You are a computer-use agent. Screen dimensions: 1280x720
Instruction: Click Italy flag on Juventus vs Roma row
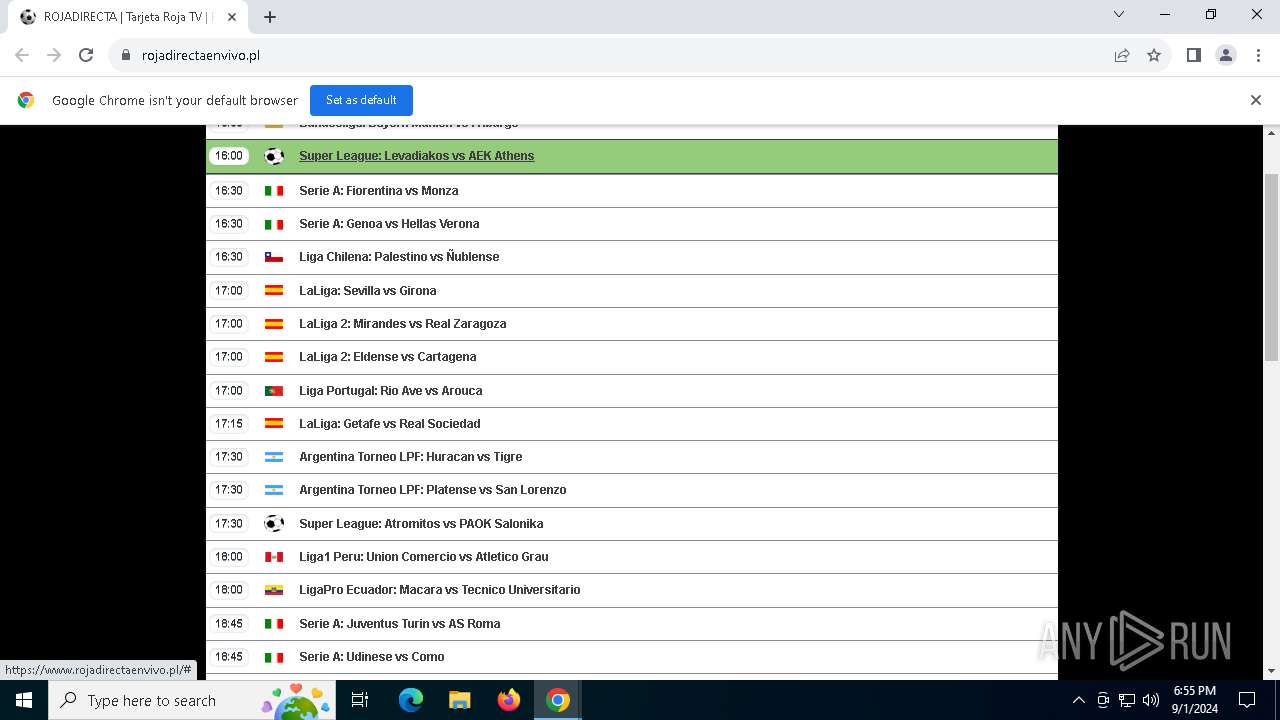point(274,624)
